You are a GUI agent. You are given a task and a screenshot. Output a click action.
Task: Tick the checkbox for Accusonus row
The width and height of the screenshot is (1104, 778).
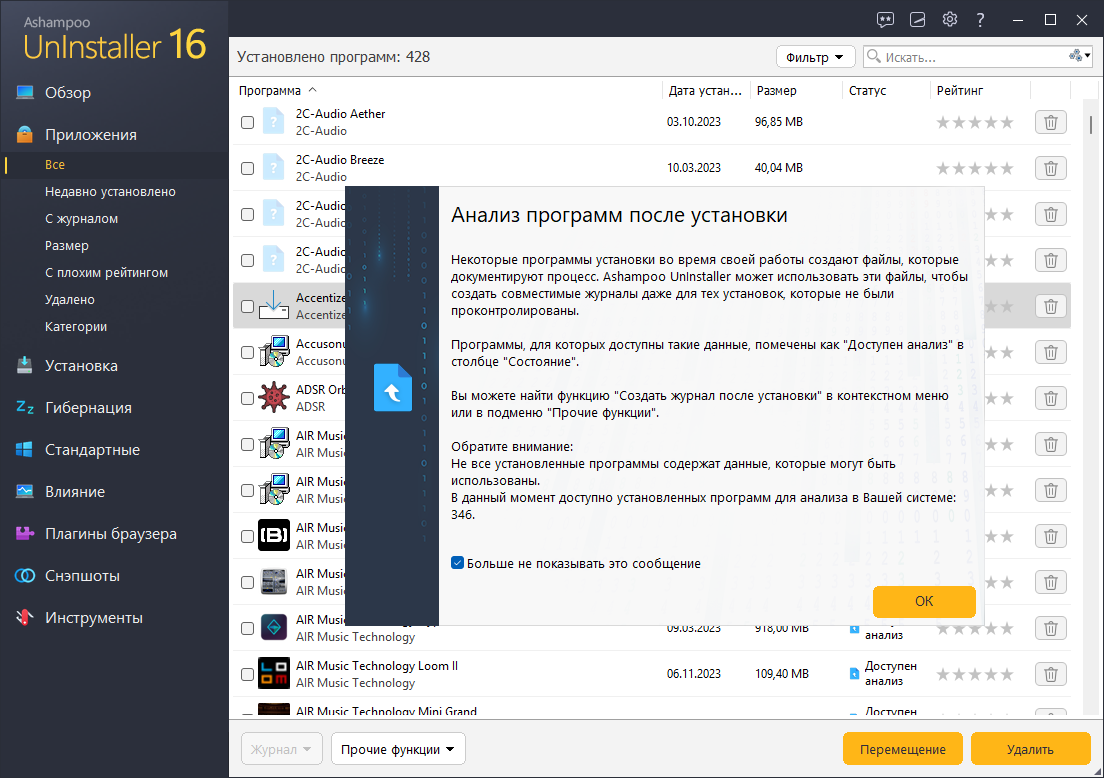click(x=247, y=352)
